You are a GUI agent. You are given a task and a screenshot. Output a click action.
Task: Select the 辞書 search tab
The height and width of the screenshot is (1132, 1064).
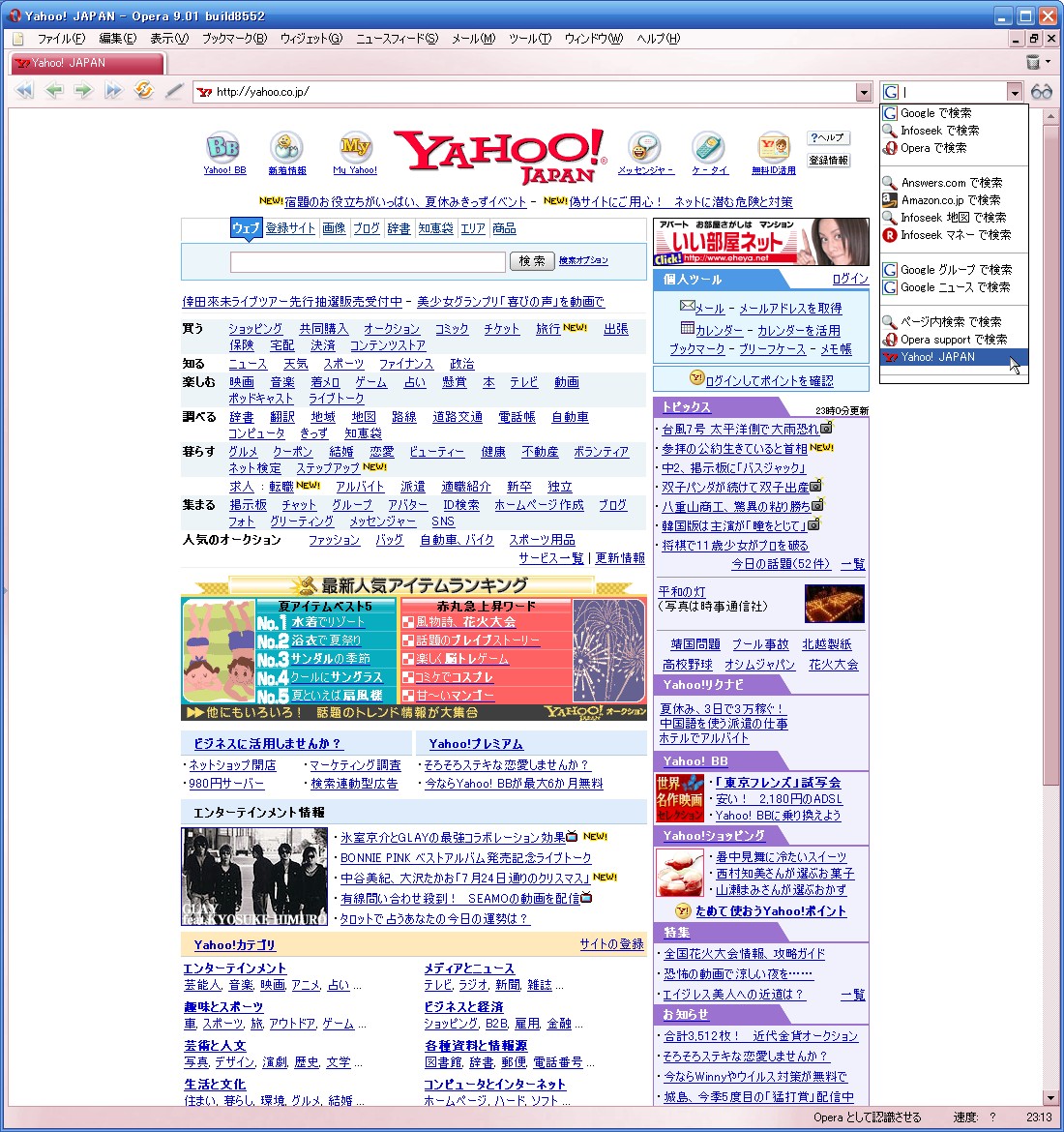pos(399,228)
